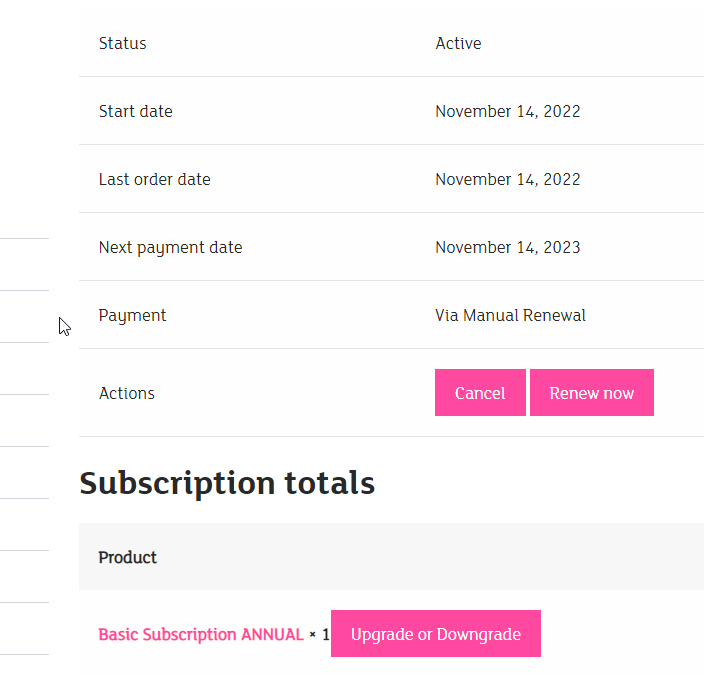Click the Subscription totals heading

coord(227,484)
